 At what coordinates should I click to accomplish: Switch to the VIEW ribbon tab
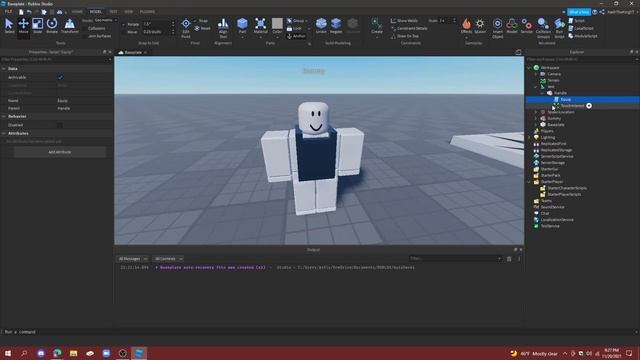click(129, 12)
